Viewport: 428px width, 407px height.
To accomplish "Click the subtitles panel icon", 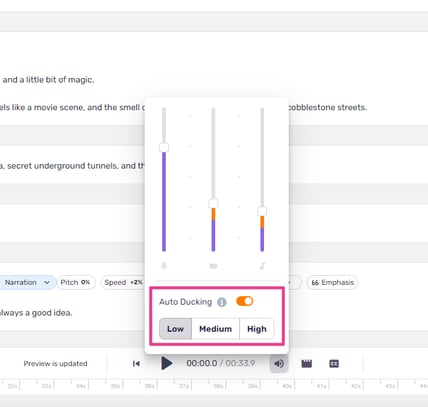I will point(334,363).
